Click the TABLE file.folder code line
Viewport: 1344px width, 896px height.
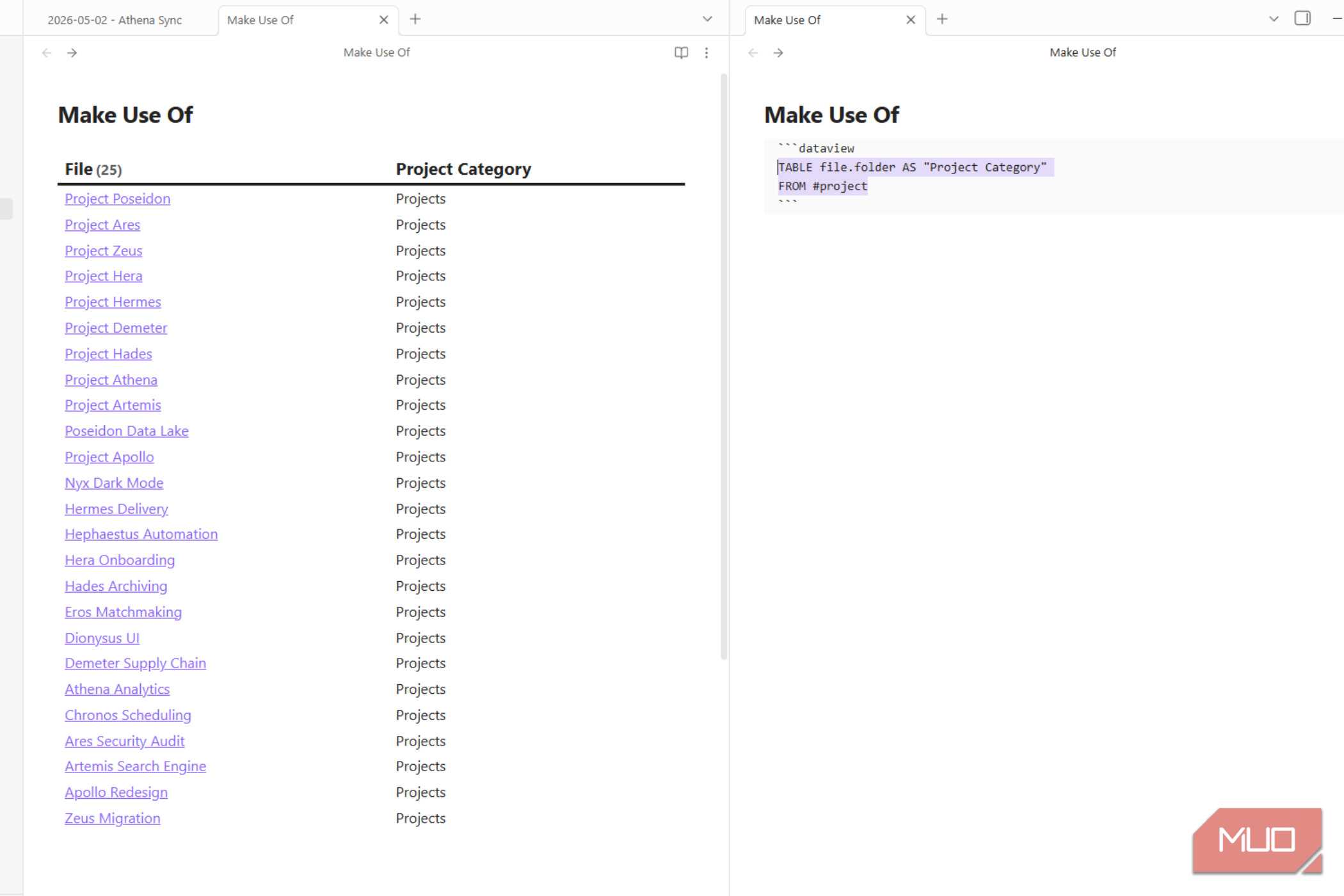click(x=912, y=168)
